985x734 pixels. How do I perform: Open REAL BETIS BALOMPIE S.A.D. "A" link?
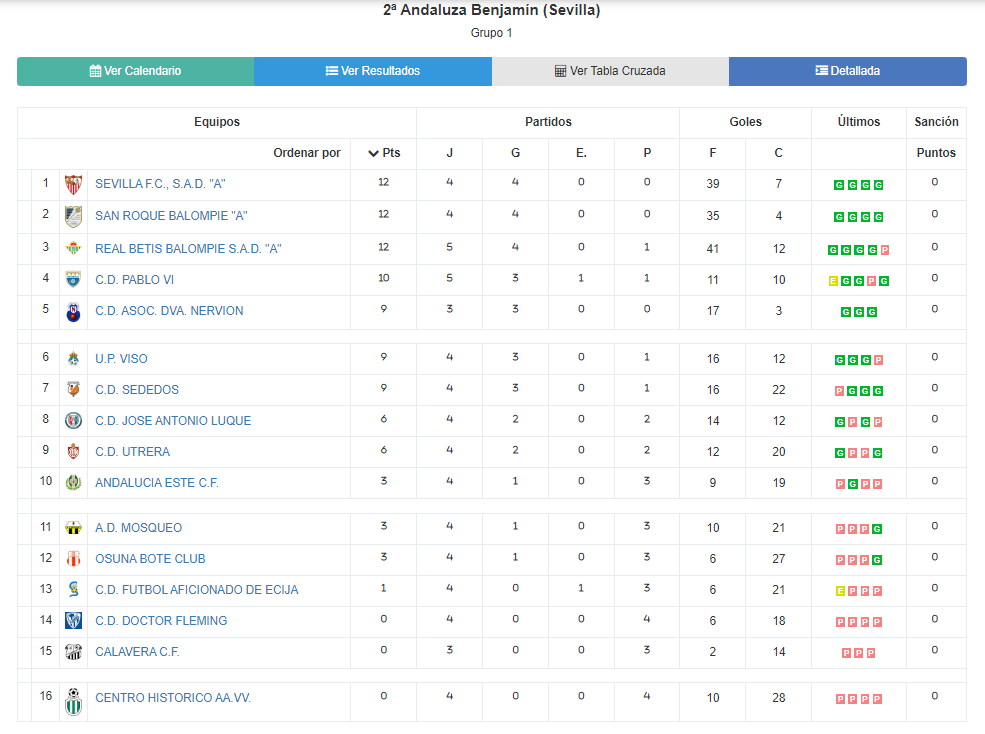click(188, 249)
